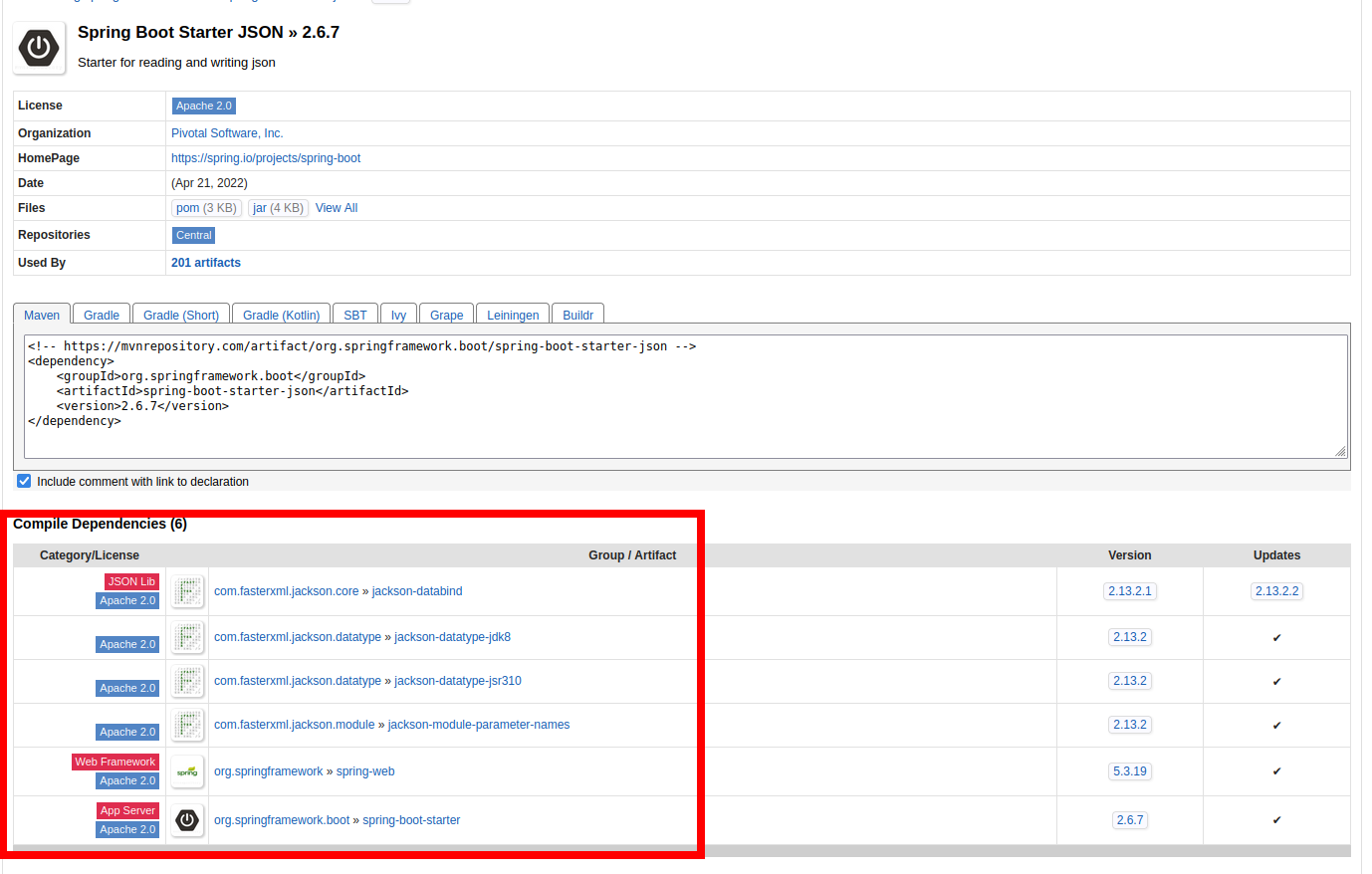Click the 2.13.2.2 update version link
This screenshot has width=1372, height=874.
coord(1277,591)
